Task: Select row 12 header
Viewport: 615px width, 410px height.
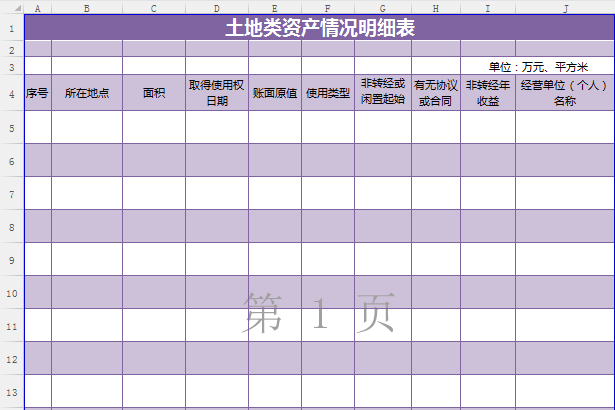Action: pos(11,359)
